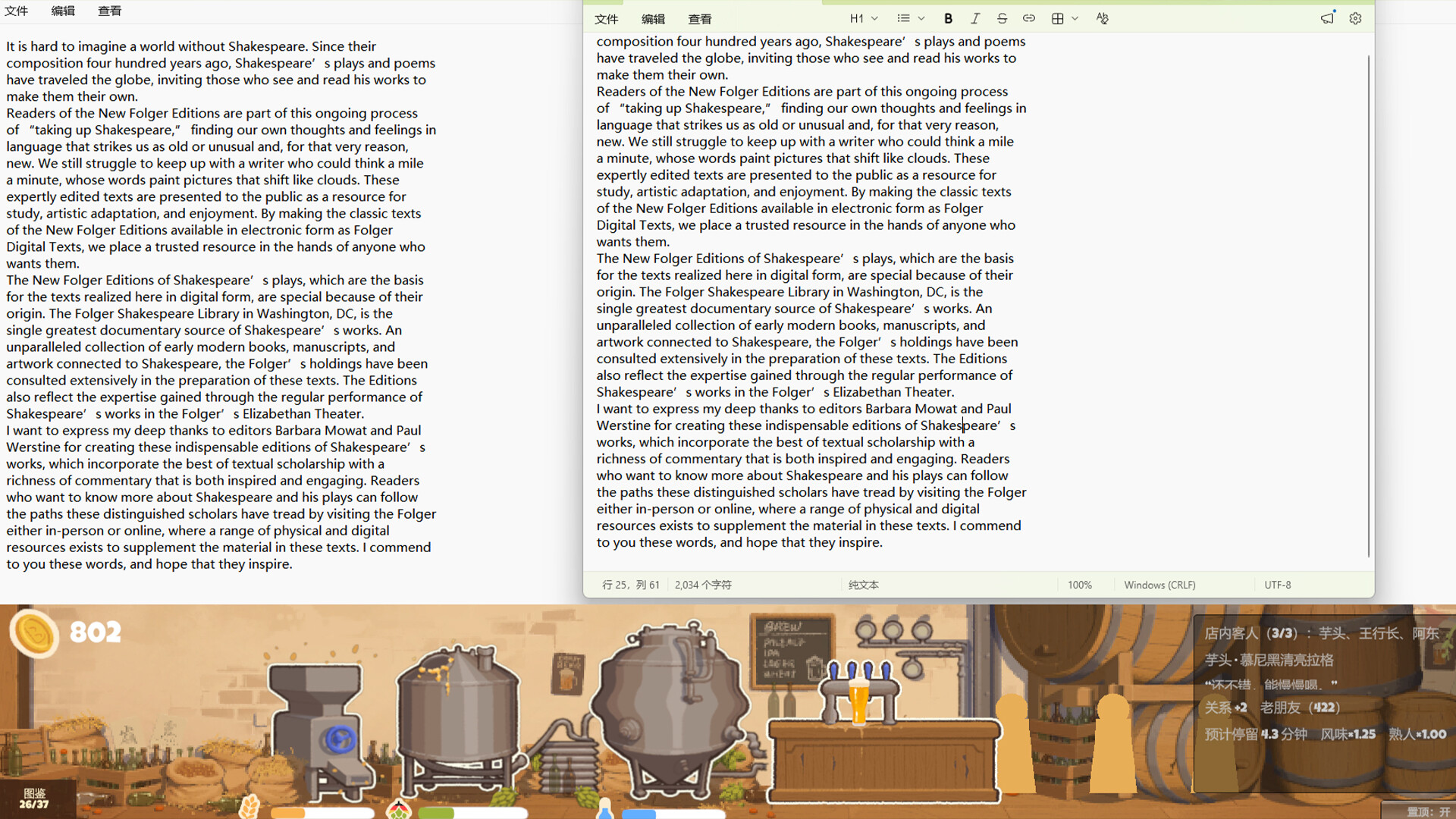Click the line and column indicator 行 25, 列 61
The image size is (1456, 819).
[x=630, y=585]
